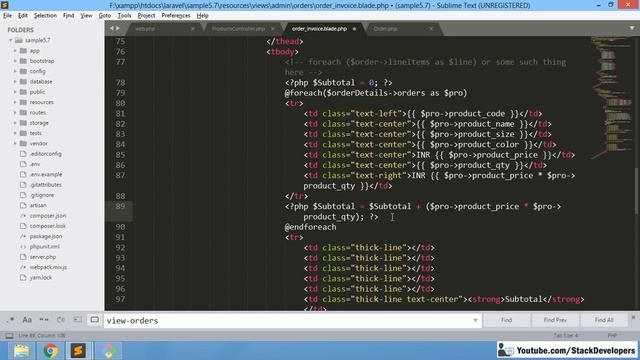Open the Tools menu

(x=124, y=16)
